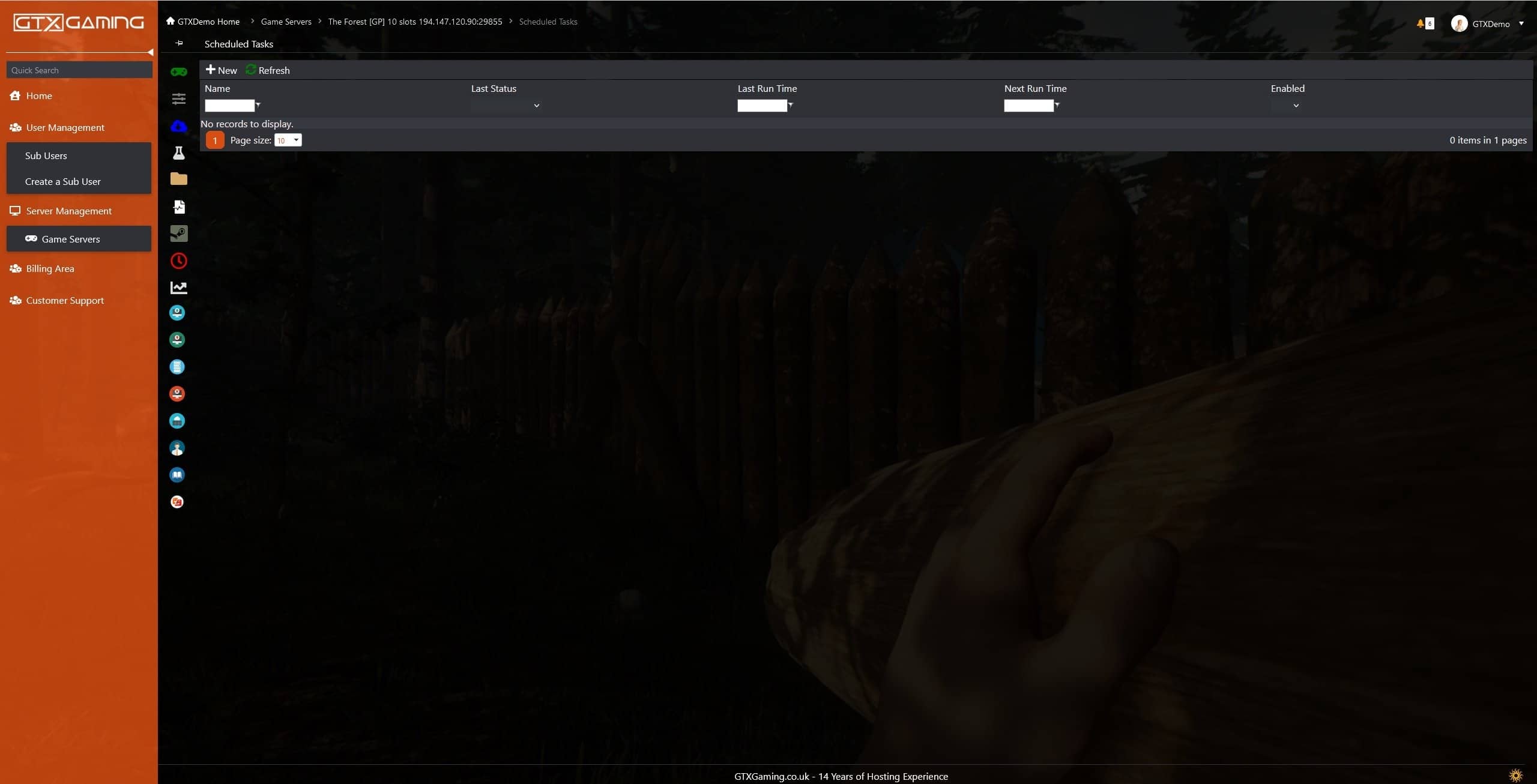The image size is (1537, 784).
Task: Open the sliders configuration icon
Action: pos(178,99)
